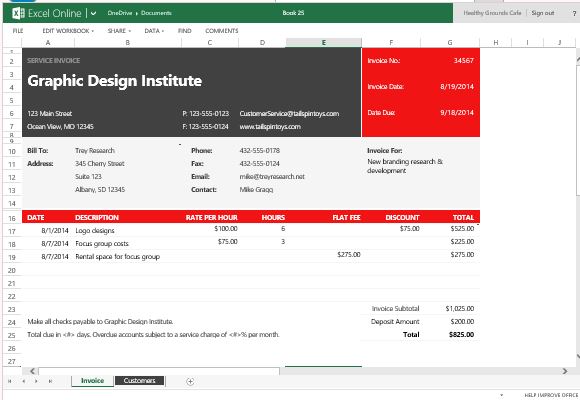Select column A header
Image resolution: width=580 pixels, height=400 pixels.
[48, 43]
